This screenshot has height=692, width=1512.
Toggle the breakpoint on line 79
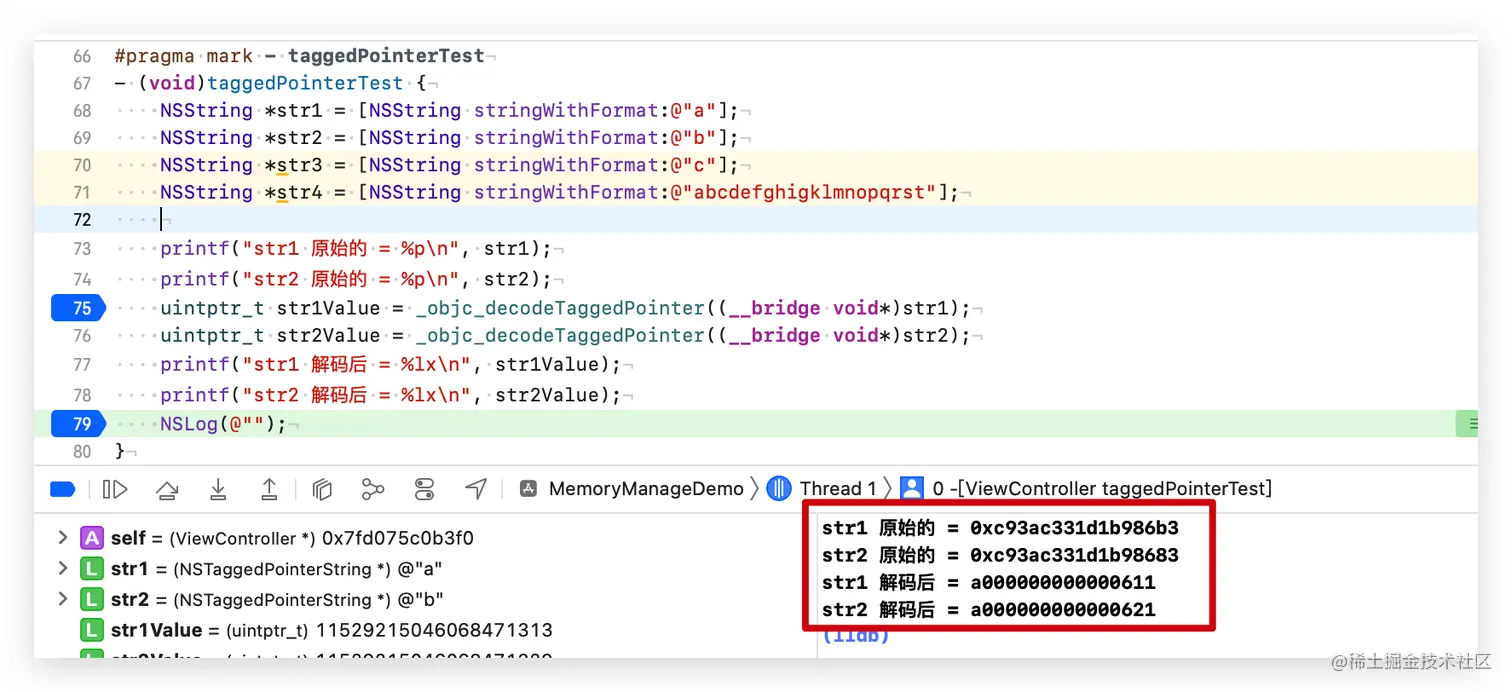[78, 423]
